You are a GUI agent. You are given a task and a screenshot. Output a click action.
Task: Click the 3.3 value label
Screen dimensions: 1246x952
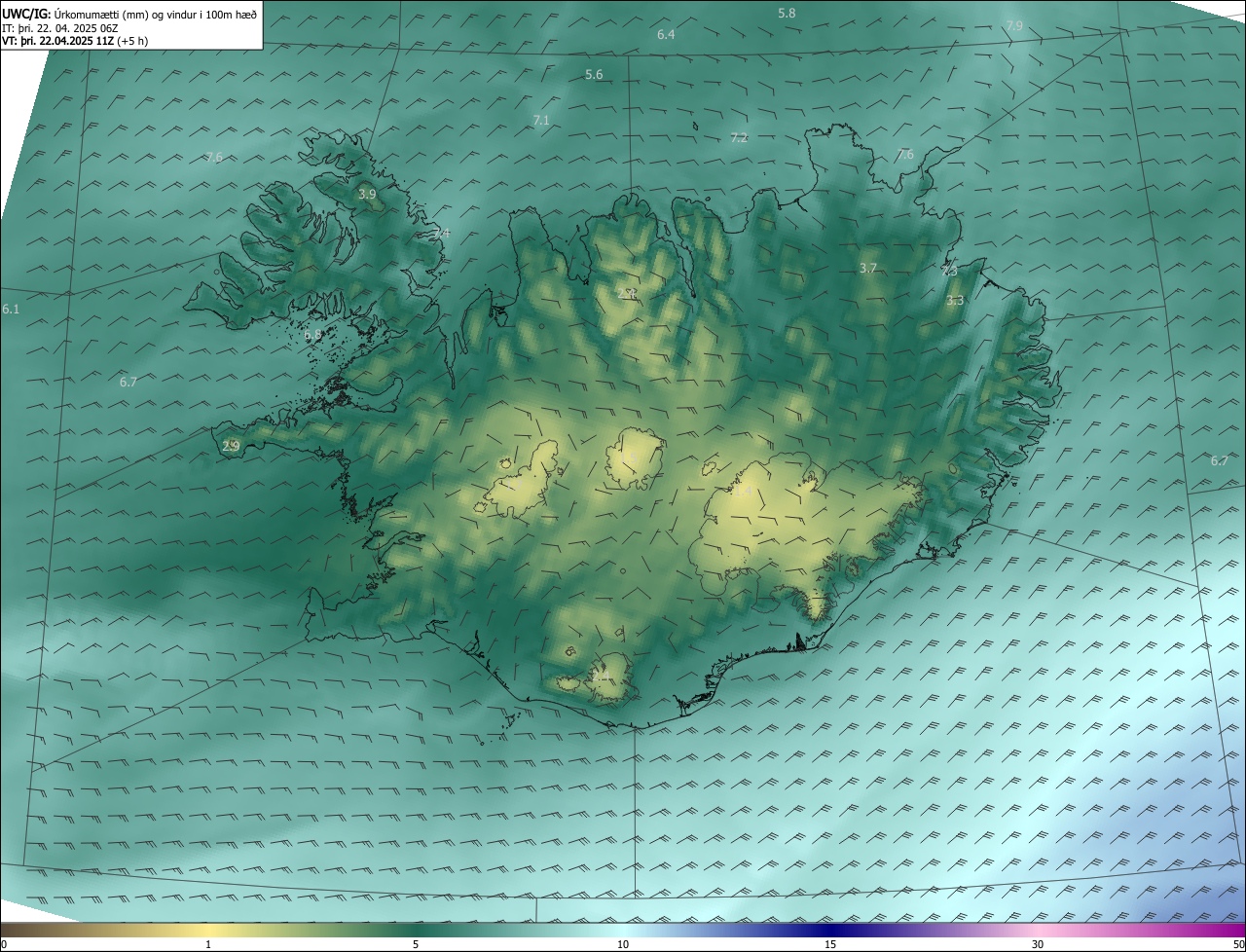[955, 300]
